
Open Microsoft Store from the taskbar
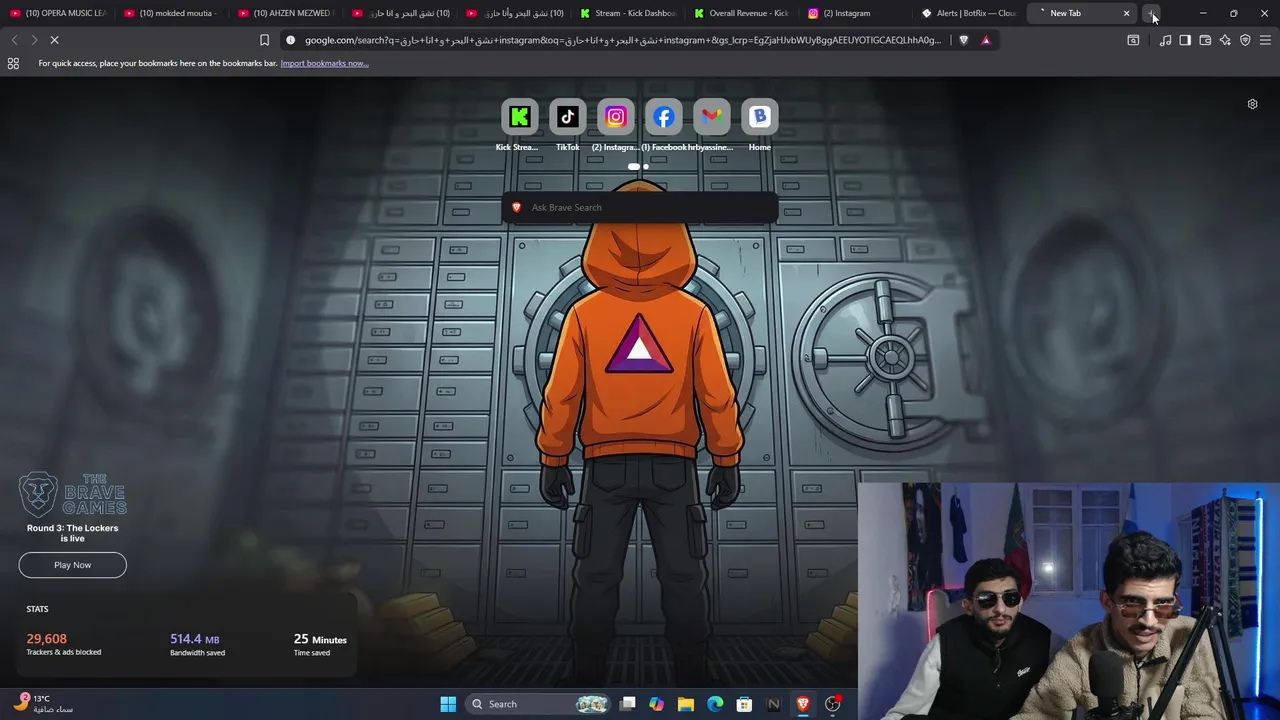(744, 704)
